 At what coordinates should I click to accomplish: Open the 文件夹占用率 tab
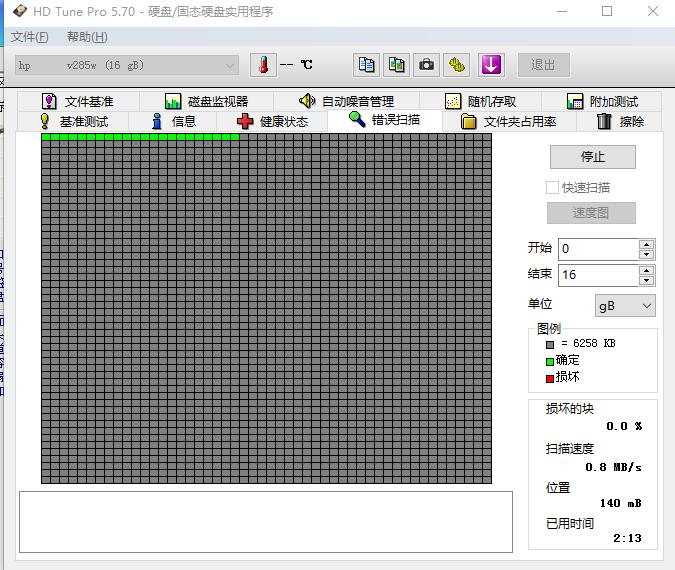click(509, 121)
